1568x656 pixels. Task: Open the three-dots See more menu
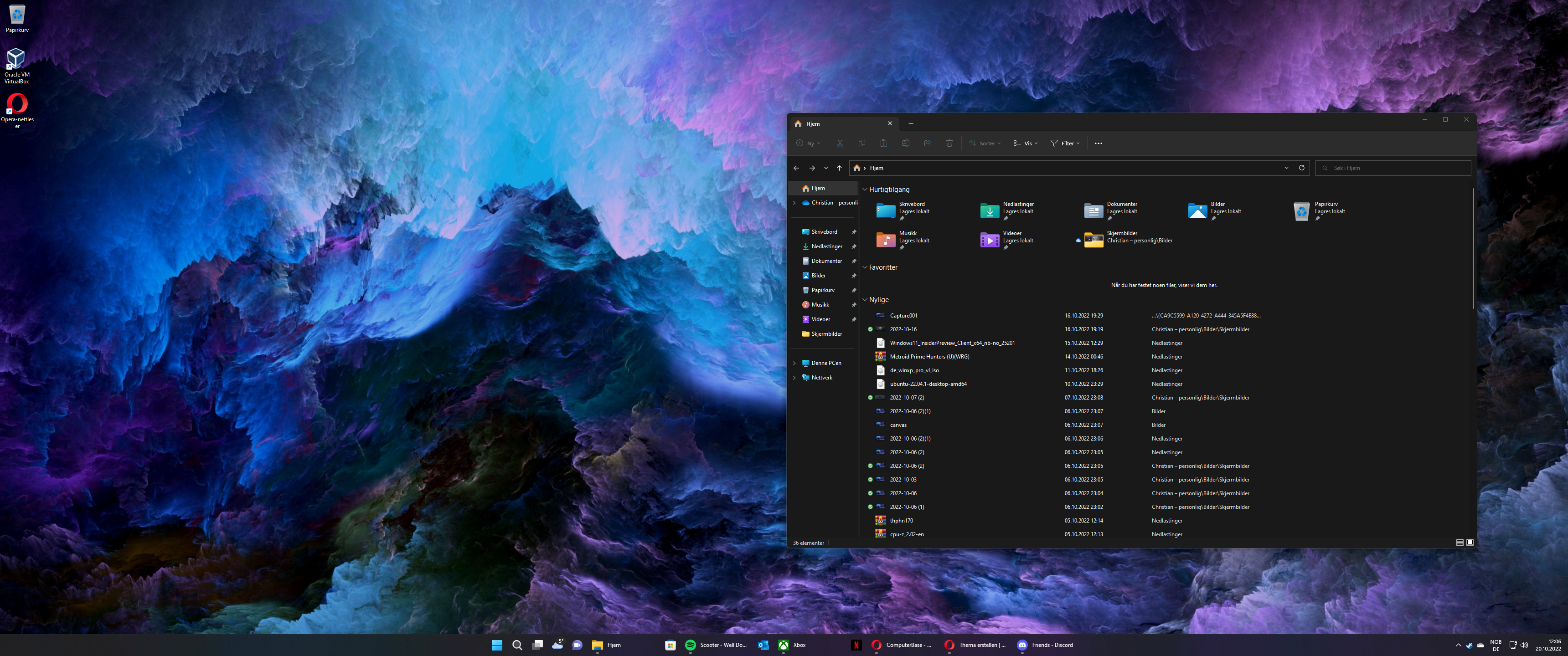[x=1098, y=143]
